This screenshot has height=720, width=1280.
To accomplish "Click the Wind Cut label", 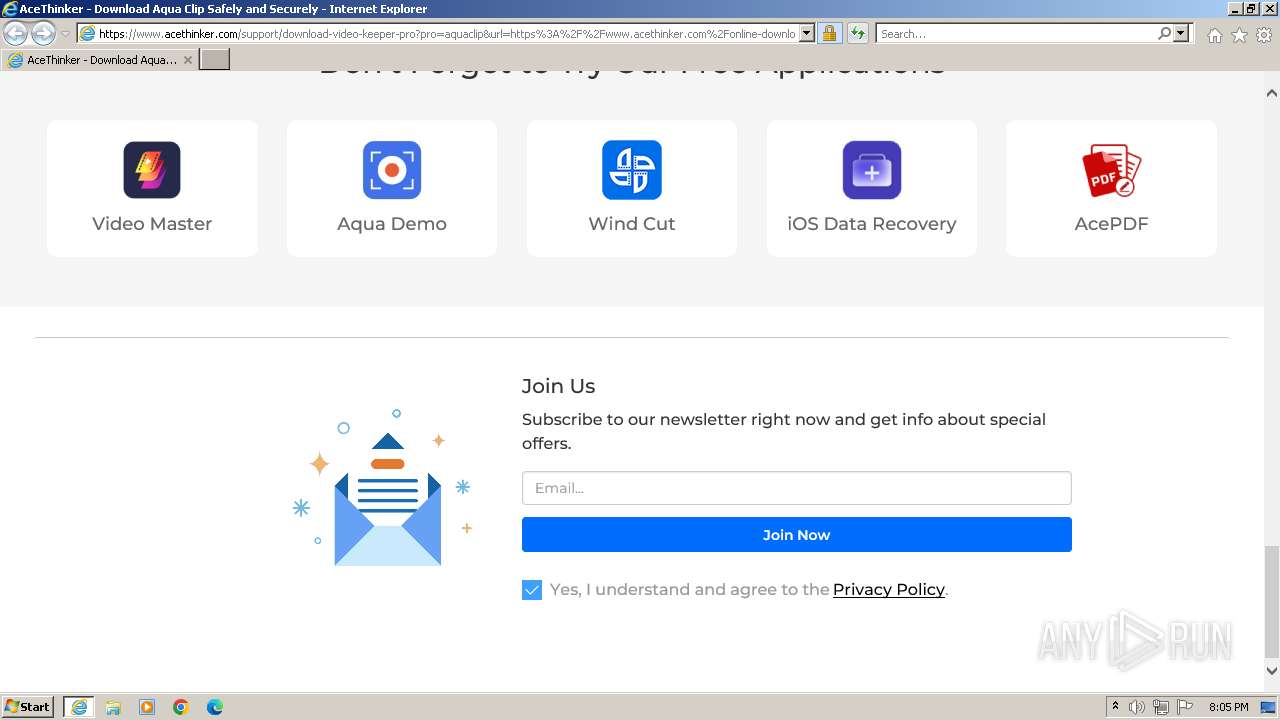I will pos(632,224).
